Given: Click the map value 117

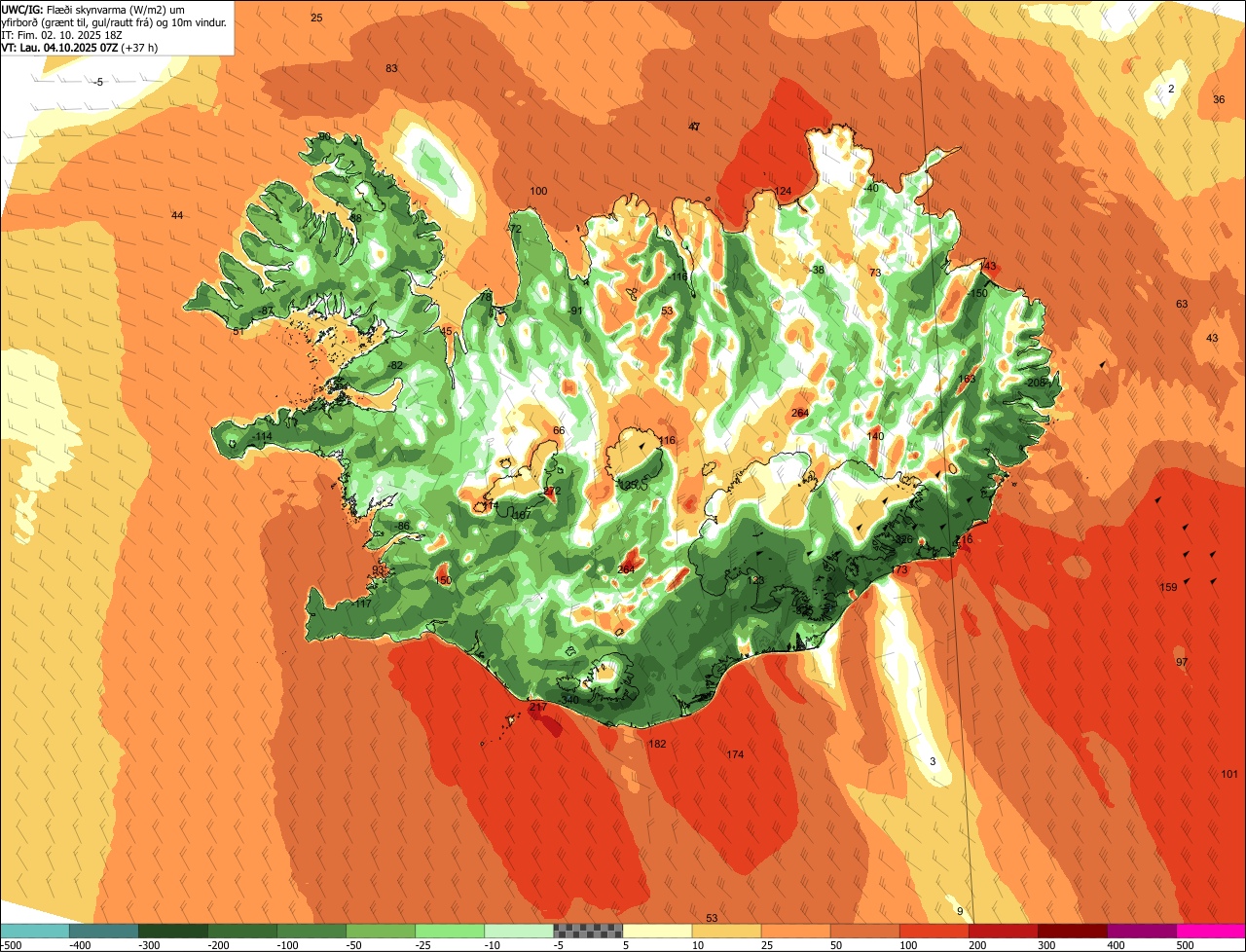Looking at the screenshot, I should pyautogui.click(x=363, y=604).
